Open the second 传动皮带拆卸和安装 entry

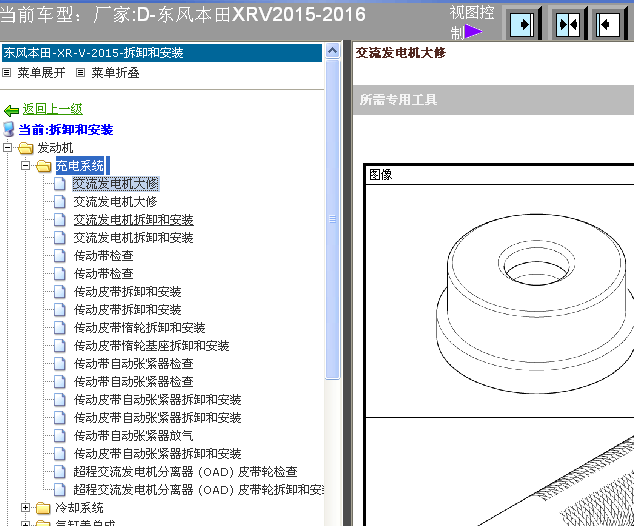pos(127,310)
